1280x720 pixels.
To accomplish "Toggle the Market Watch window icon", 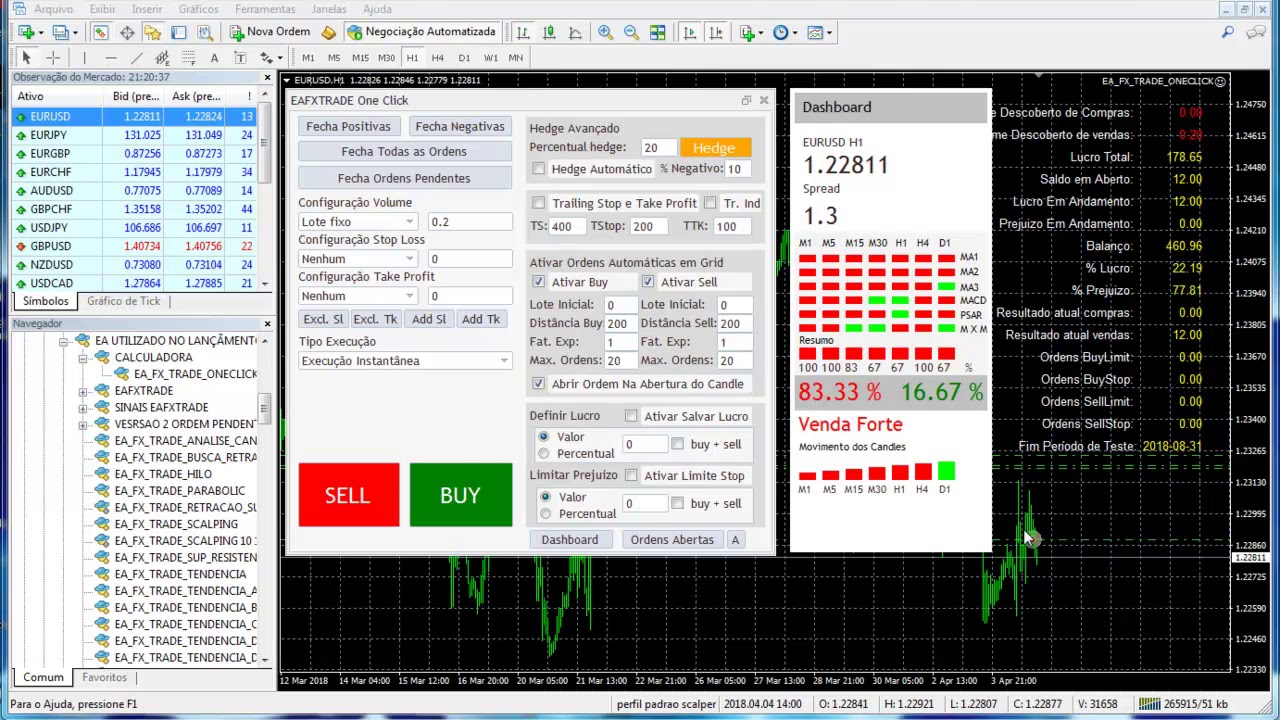I will click(x=101, y=32).
